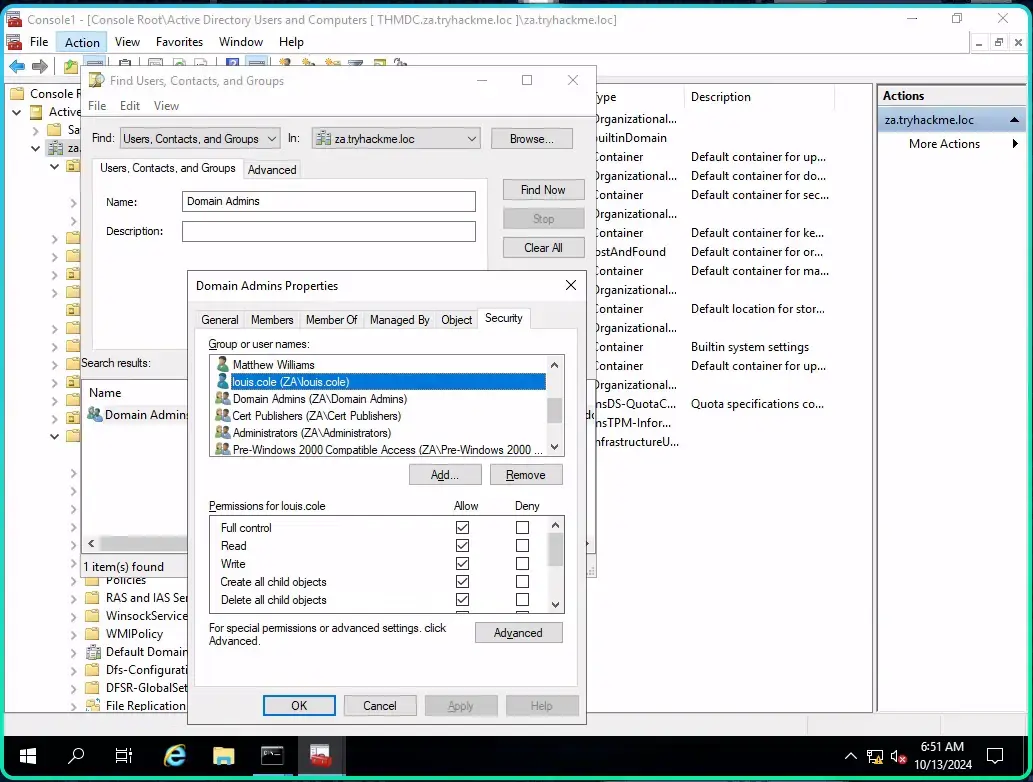The image size is (1033, 782).
Task: Check Deny for Create all child objects
Action: 522,582
